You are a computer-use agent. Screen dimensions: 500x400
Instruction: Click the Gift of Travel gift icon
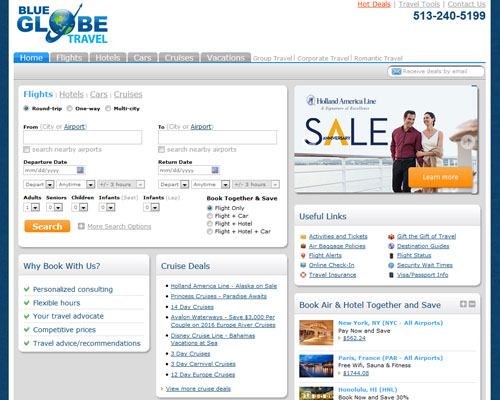[x=391, y=237]
